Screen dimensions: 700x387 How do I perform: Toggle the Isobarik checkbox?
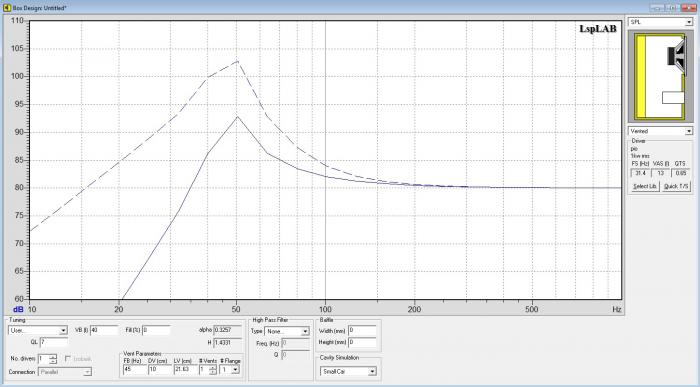click(68, 359)
